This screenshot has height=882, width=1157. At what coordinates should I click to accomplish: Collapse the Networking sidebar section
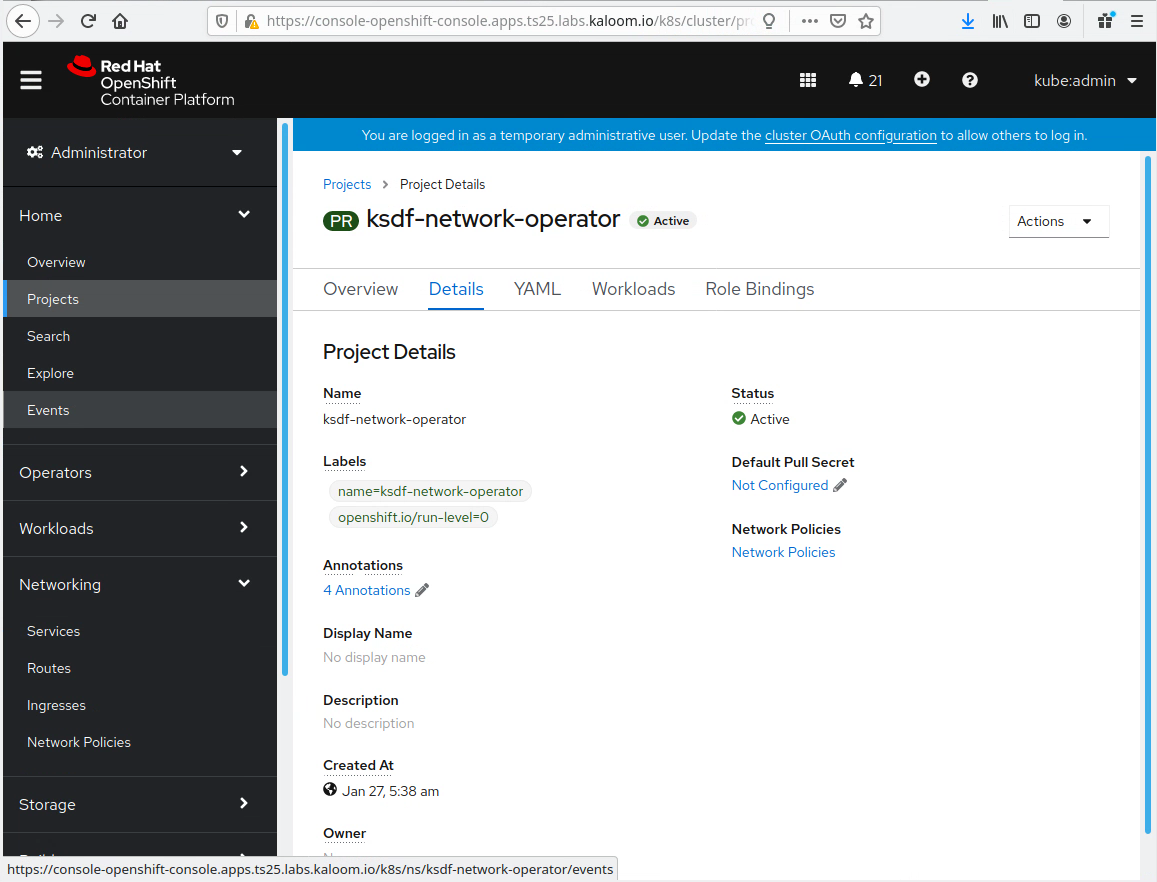[x=139, y=585]
